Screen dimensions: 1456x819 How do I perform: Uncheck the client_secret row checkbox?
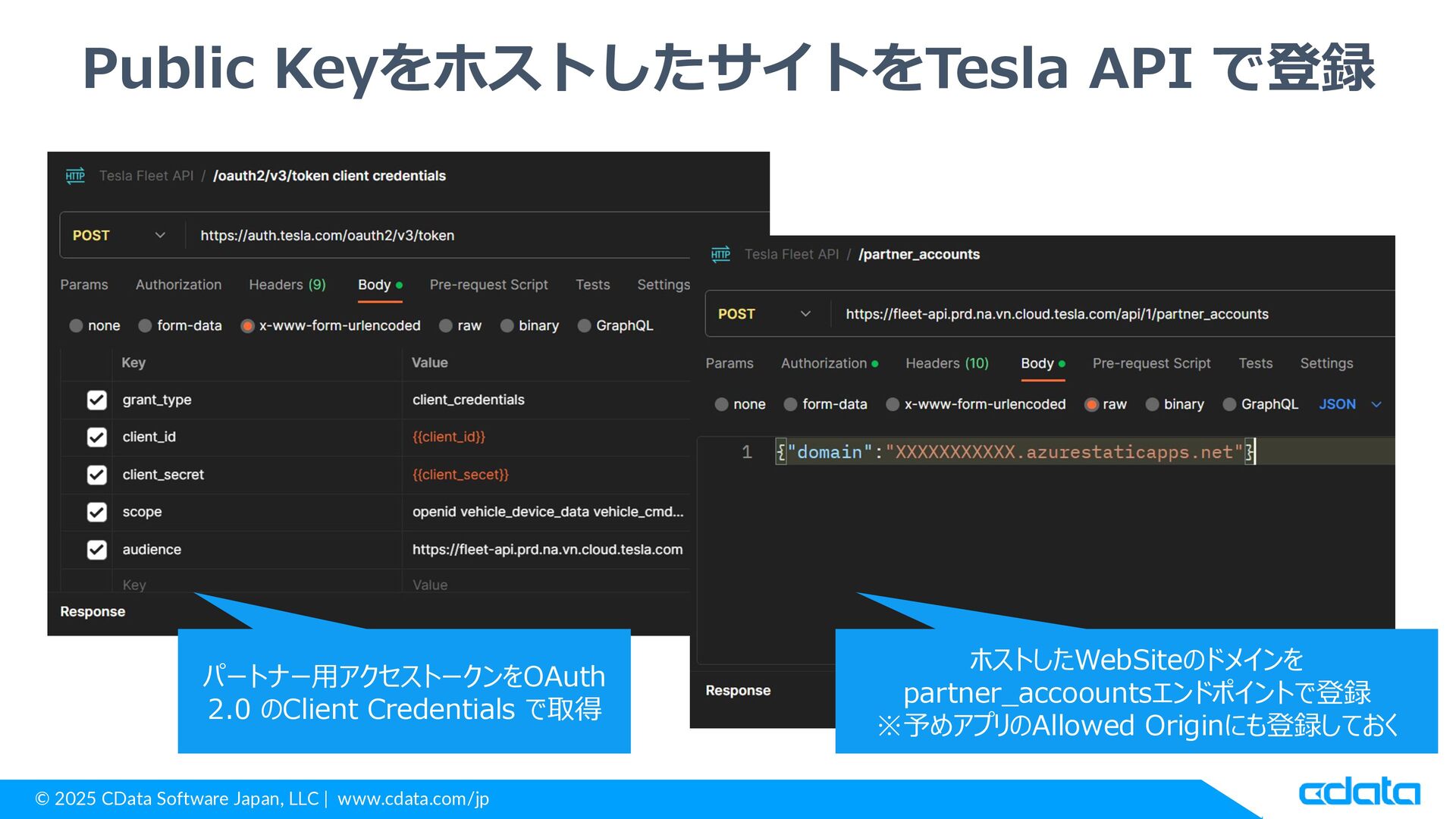click(x=96, y=475)
